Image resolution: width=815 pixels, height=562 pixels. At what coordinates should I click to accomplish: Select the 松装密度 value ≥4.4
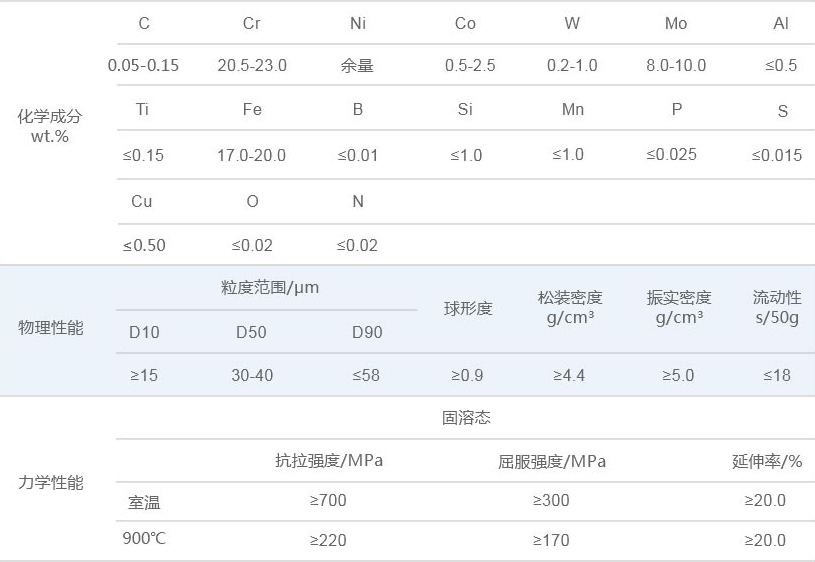click(x=569, y=375)
